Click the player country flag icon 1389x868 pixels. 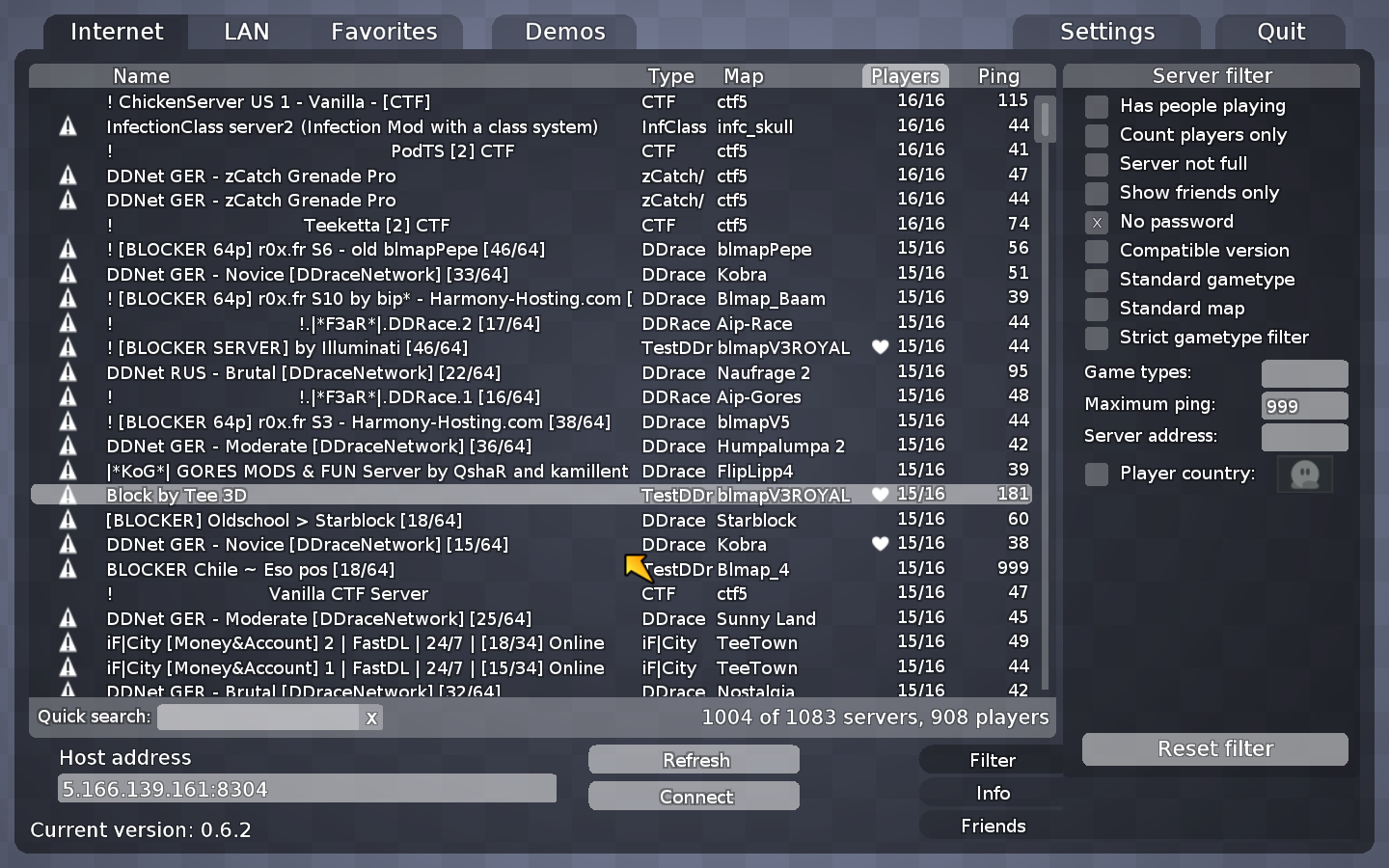(x=1304, y=474)
